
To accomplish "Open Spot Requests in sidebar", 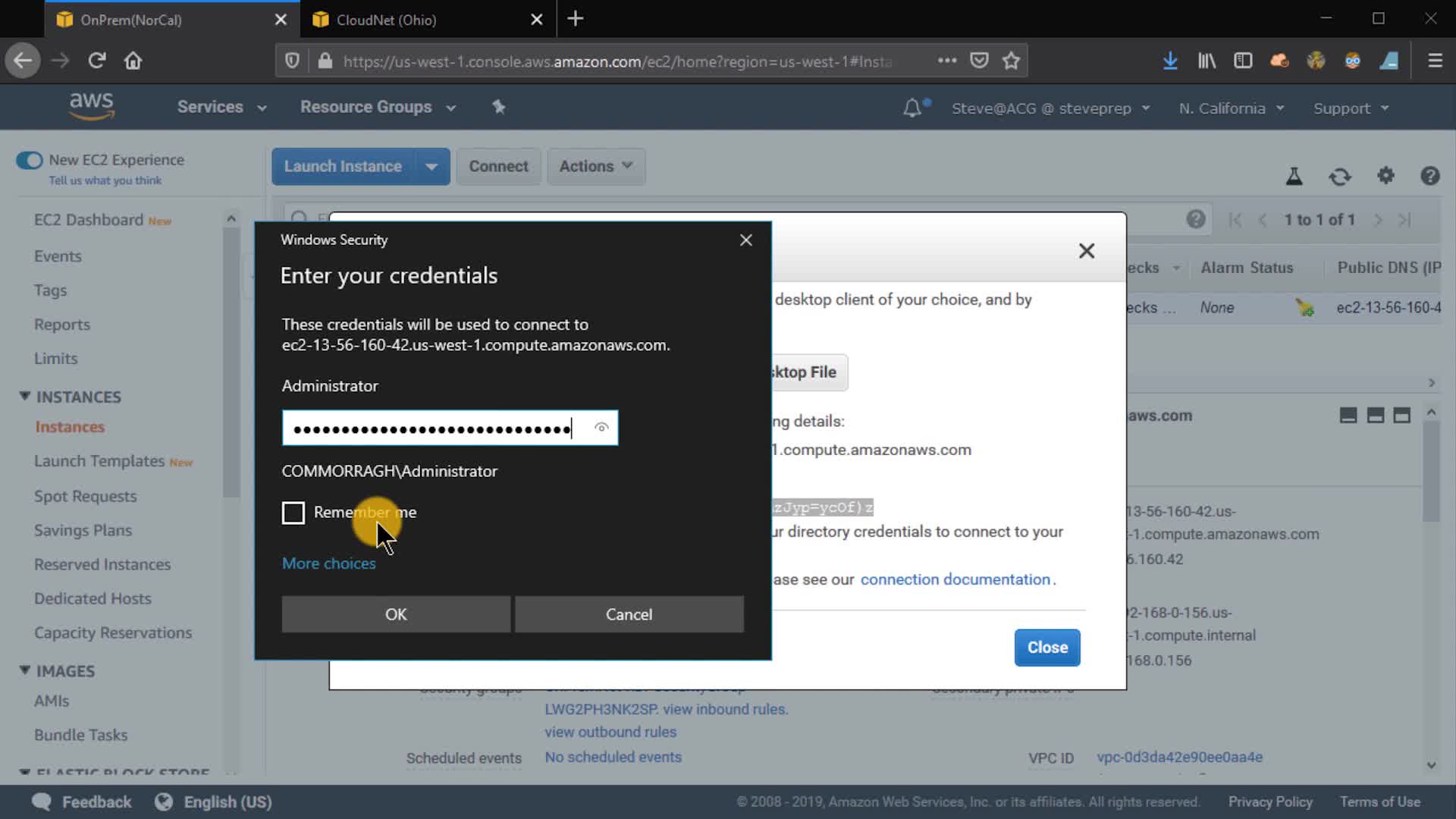I will [x=85, y=496].
